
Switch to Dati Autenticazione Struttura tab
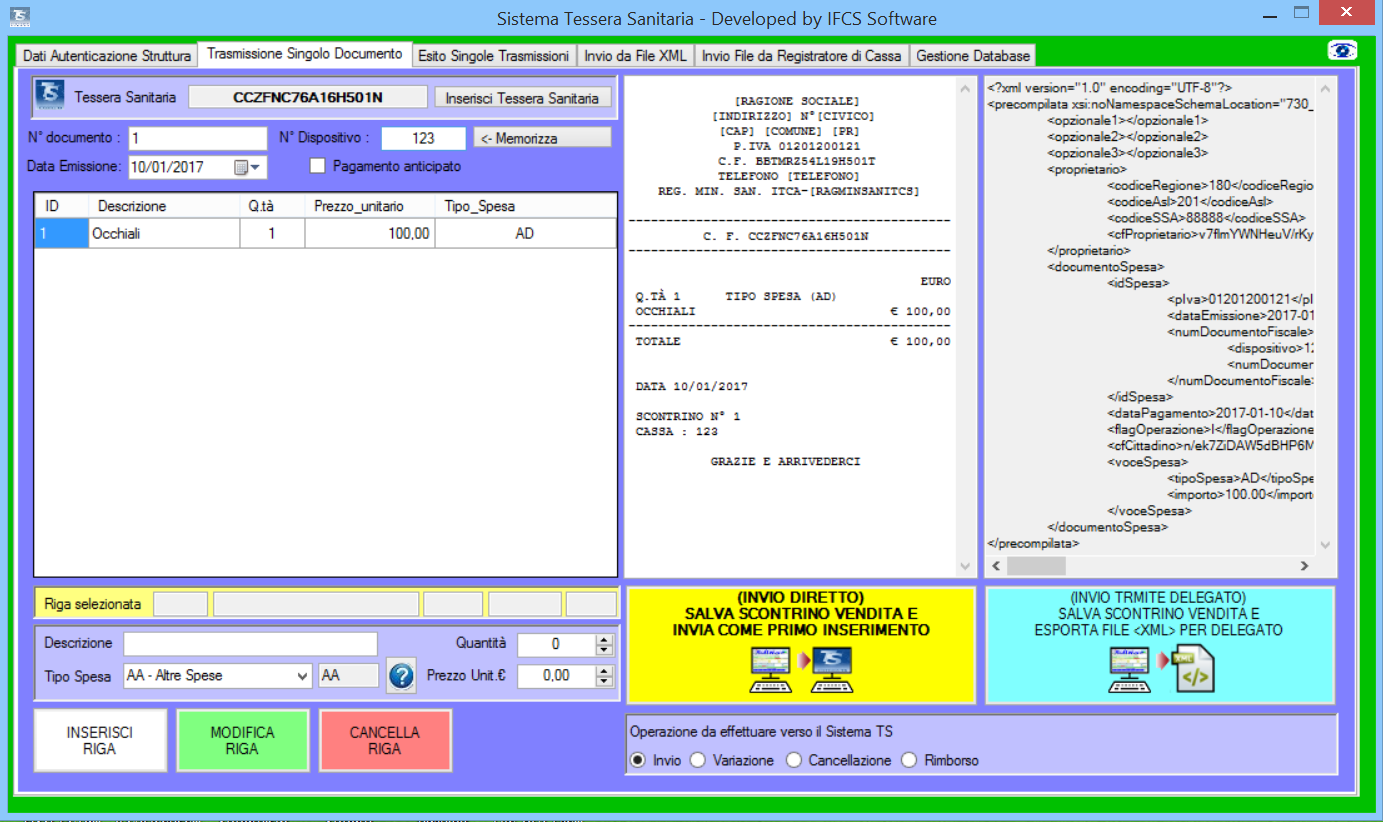106,56
